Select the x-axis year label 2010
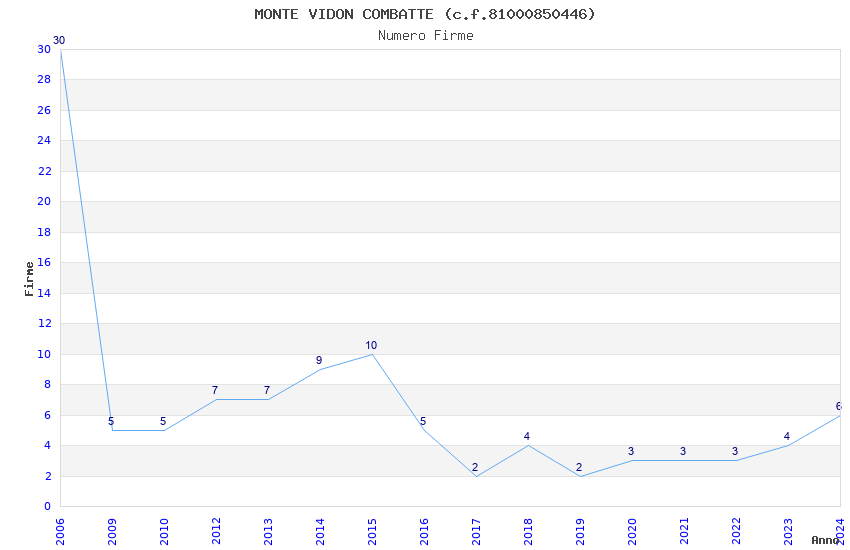The height and width of the screenshot is (550, 850). pyautogui.click(x=164, y=532)
